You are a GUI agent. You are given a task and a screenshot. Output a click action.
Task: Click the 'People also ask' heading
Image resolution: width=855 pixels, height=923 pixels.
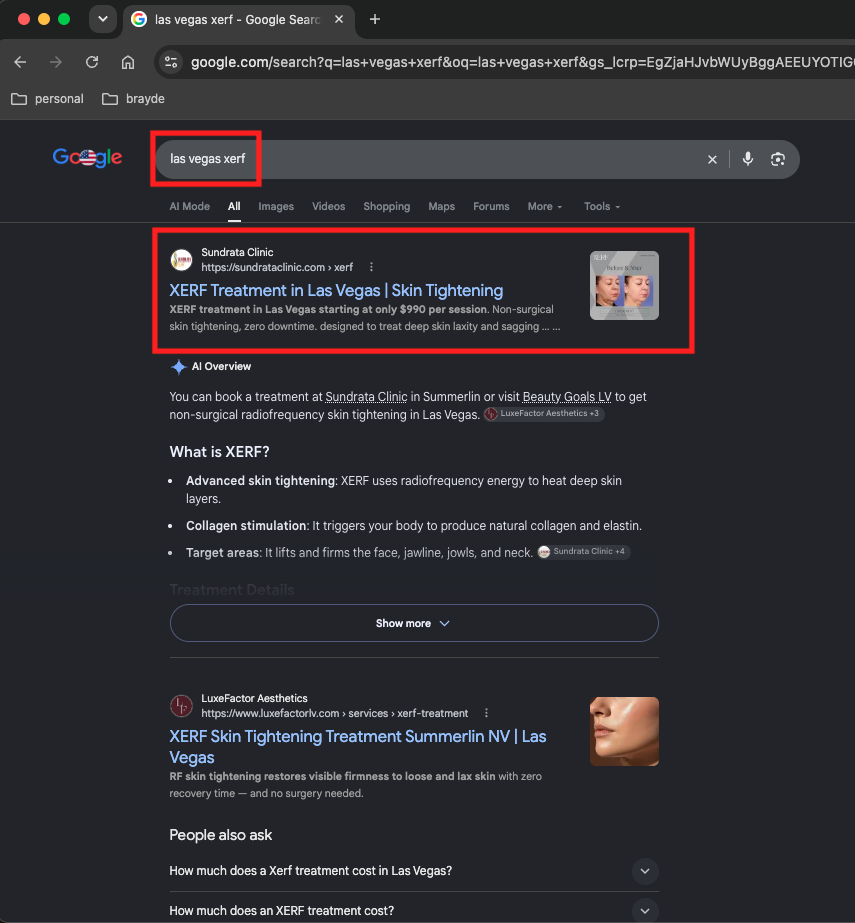click(221, 835)
